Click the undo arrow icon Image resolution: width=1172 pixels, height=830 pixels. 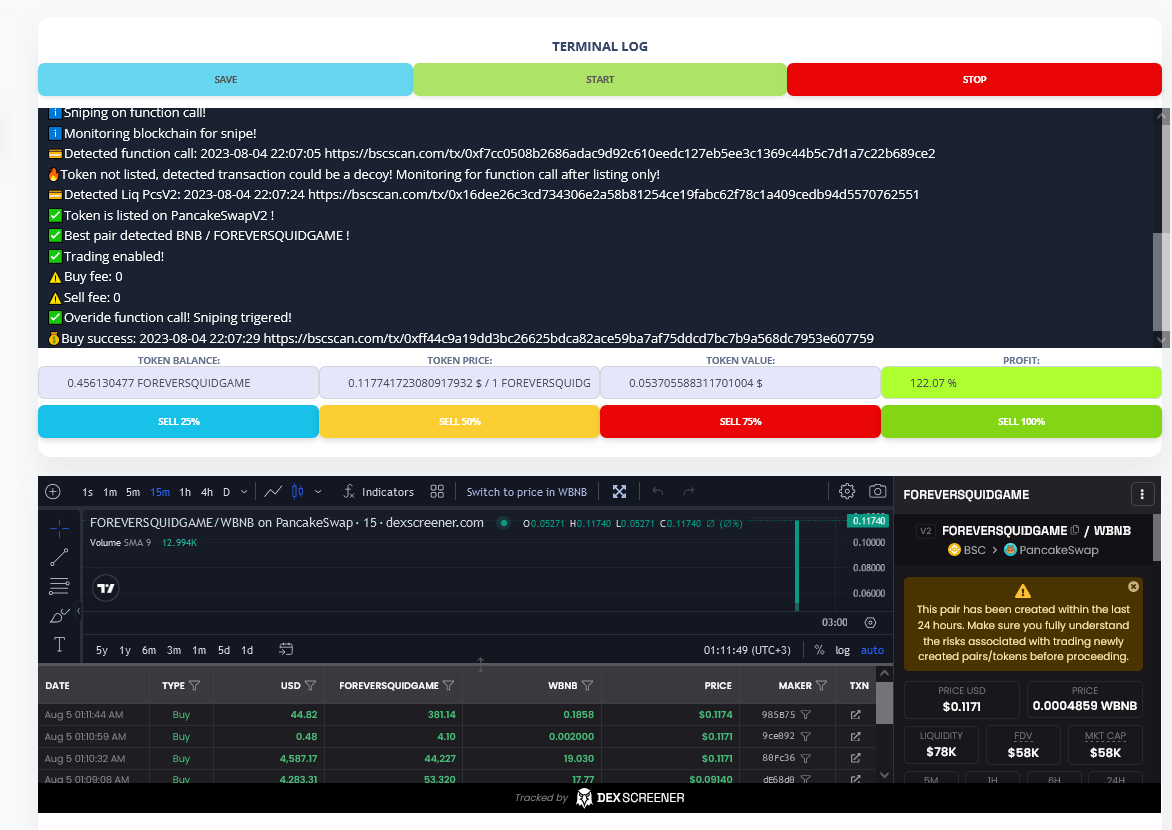pyautogui.click(x=658, y=492)
